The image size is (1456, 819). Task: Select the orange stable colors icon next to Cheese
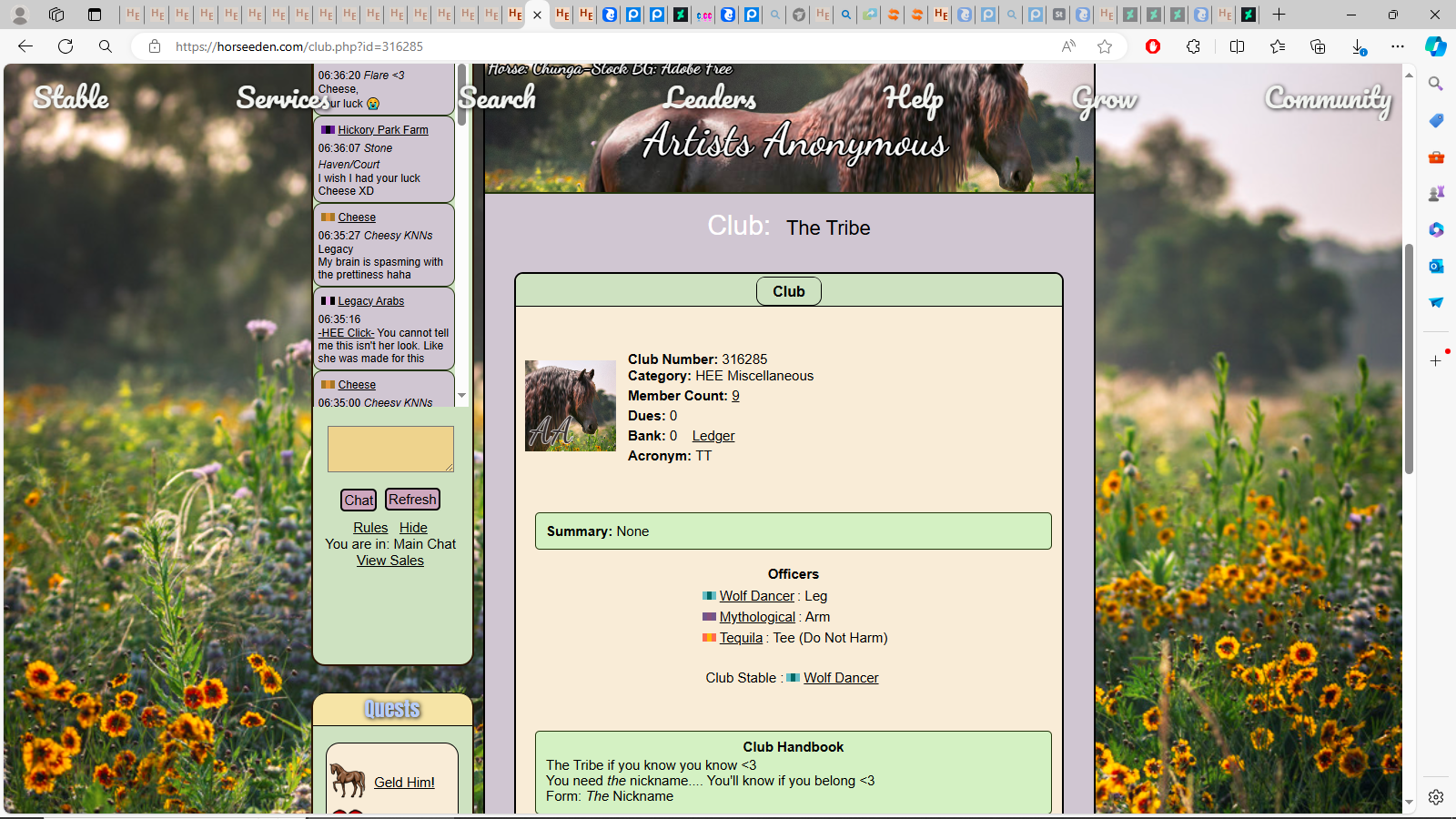tap(328, 217)
